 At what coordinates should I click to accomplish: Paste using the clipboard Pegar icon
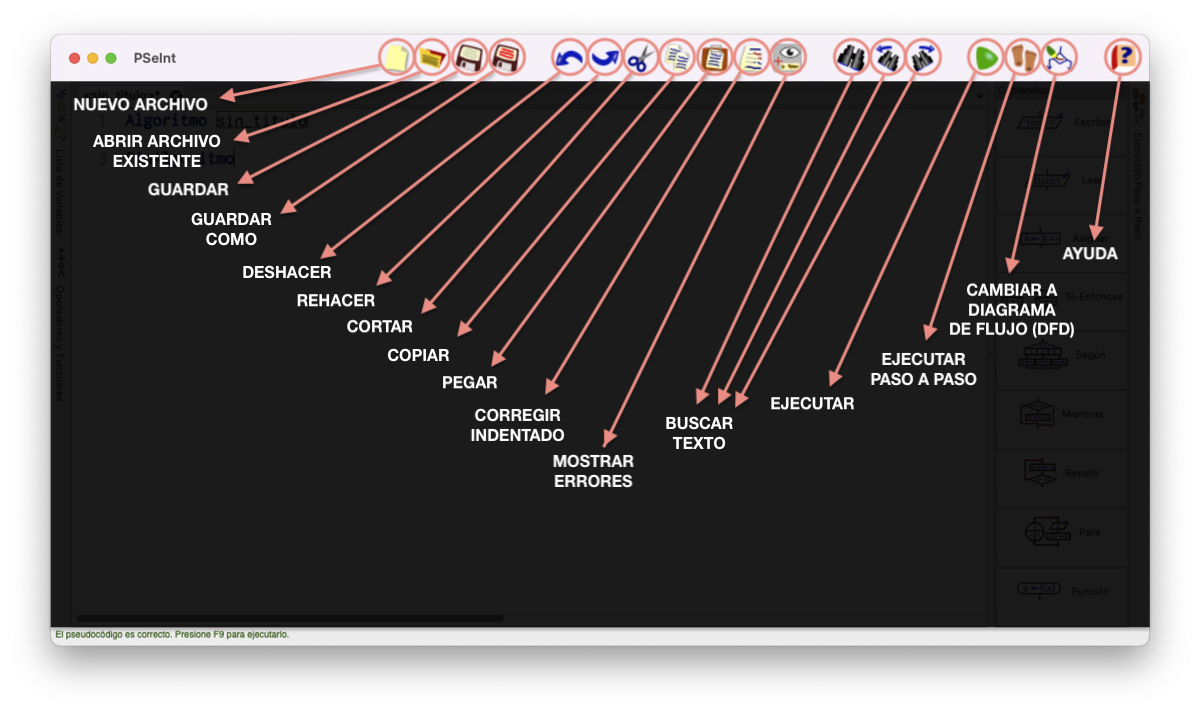714,57
